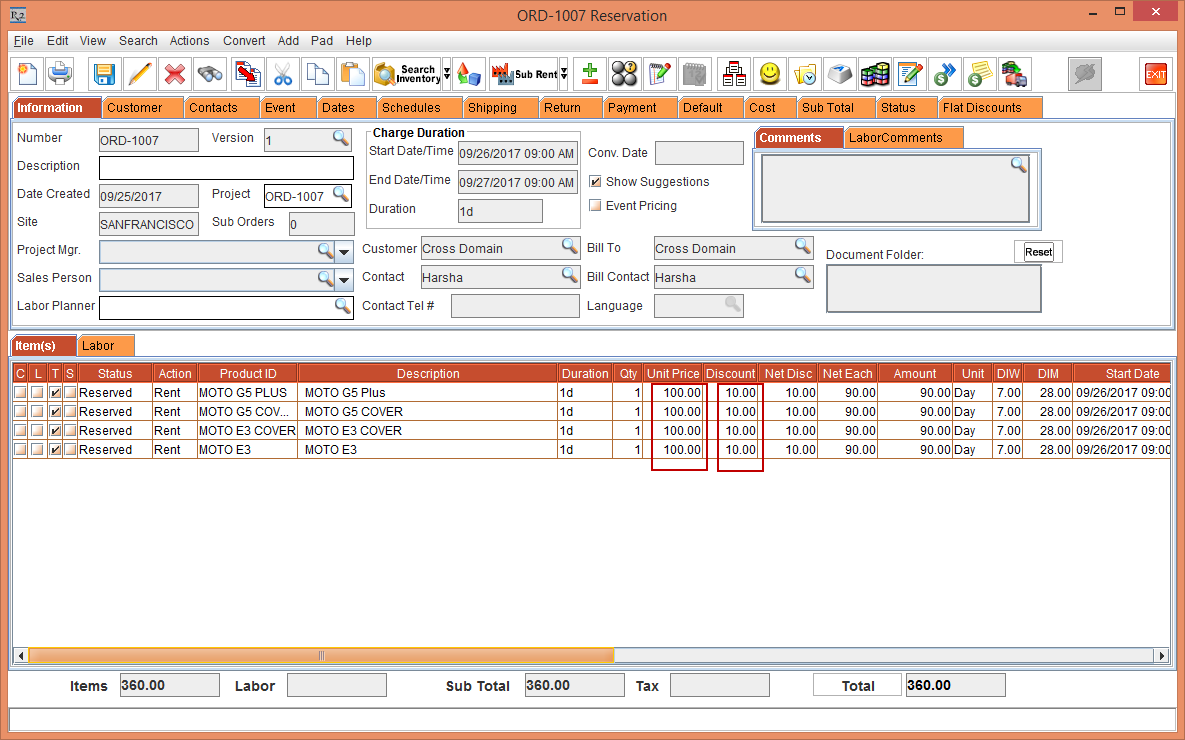The image size is (1185, 740).
Task: Enable the Event Pricing checkbox
Action: point(596,206)
